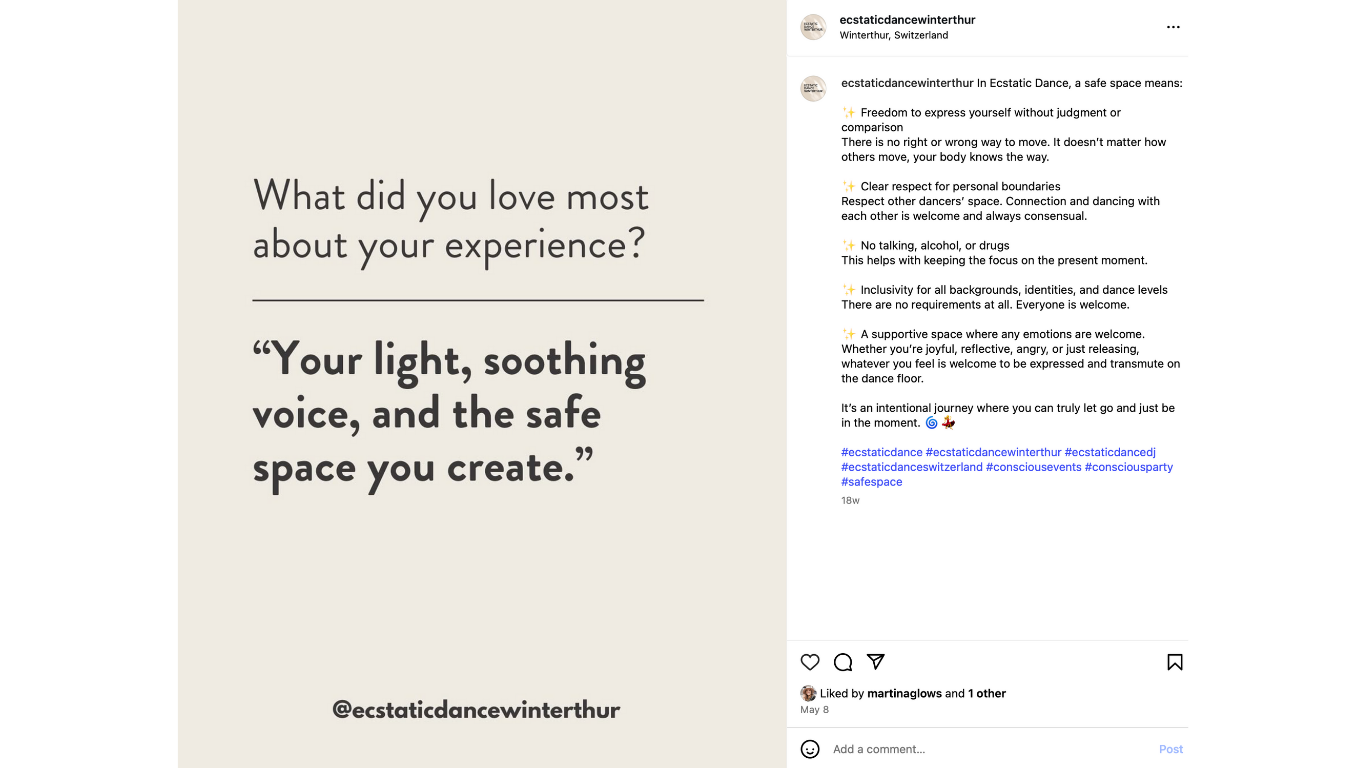Click the ecstaticdancewinterthur header profile picture

[813, 27]
